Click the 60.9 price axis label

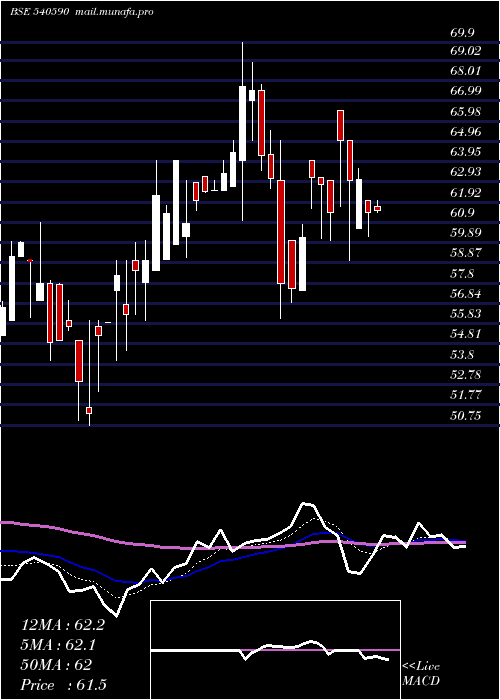pyautogui.click(x=462, y=213)
